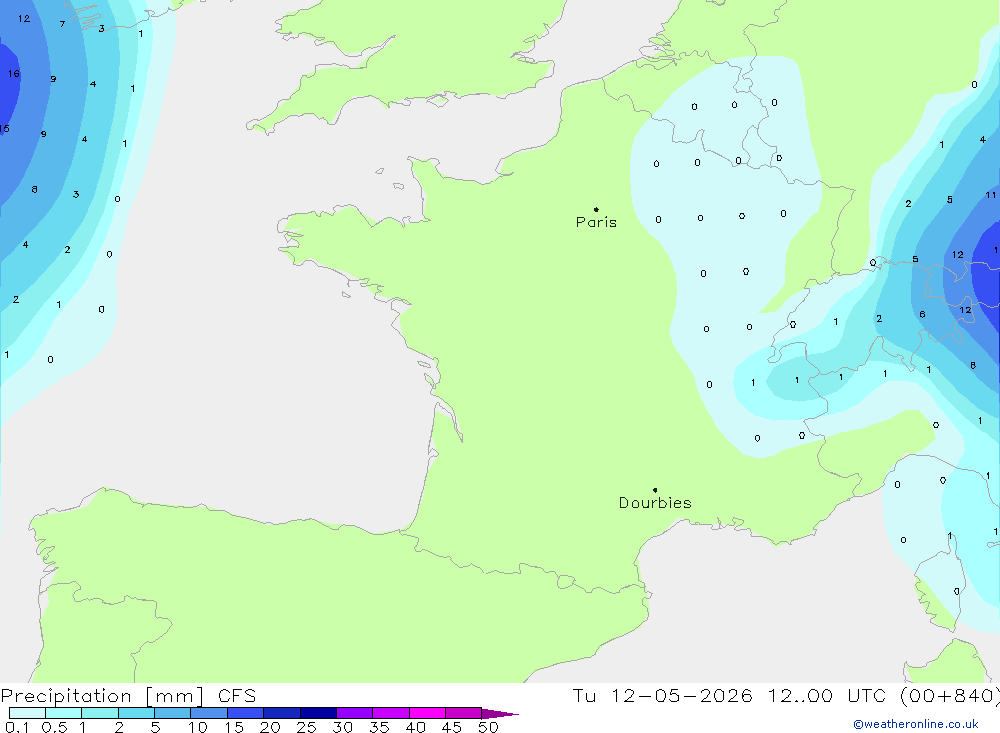
Task: Pick the 5–10 mm legend swatch
Action: 172,713
